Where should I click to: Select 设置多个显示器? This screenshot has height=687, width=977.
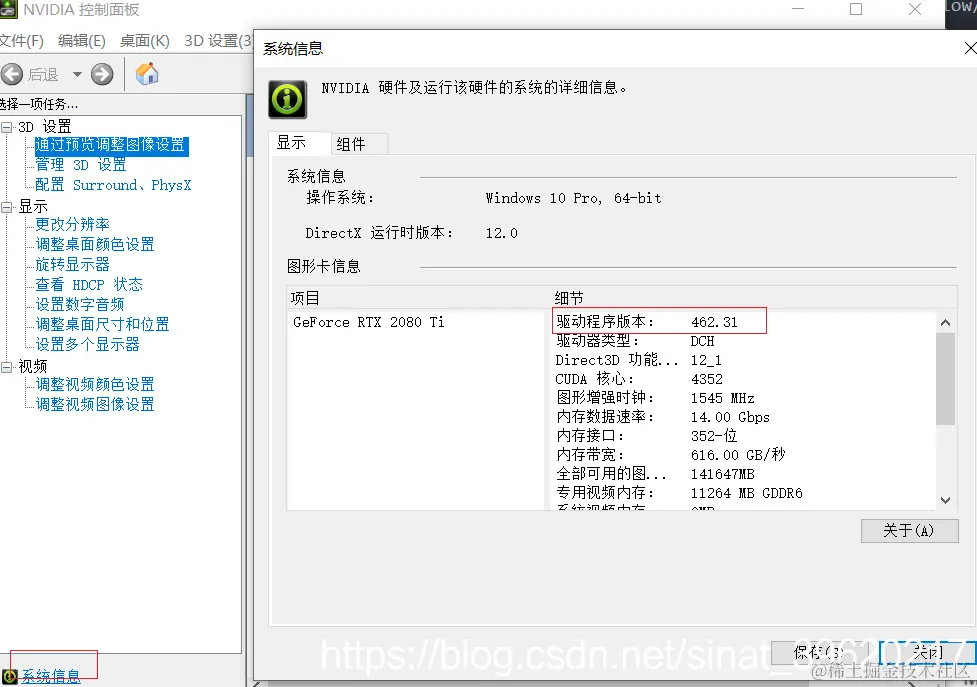click(x=87, y=344)
